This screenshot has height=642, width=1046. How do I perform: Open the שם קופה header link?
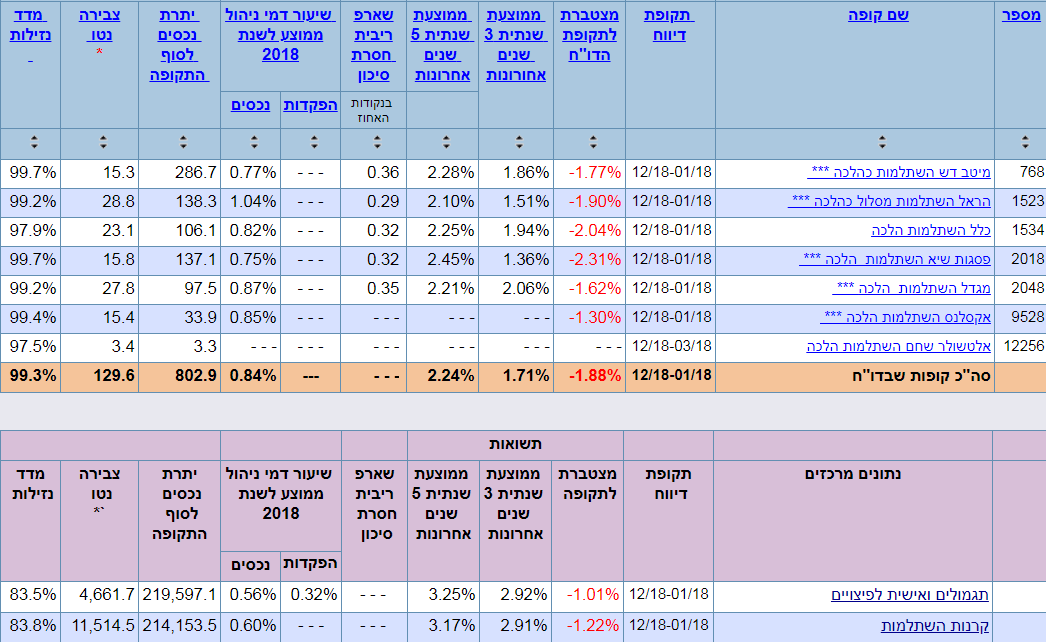878,15
